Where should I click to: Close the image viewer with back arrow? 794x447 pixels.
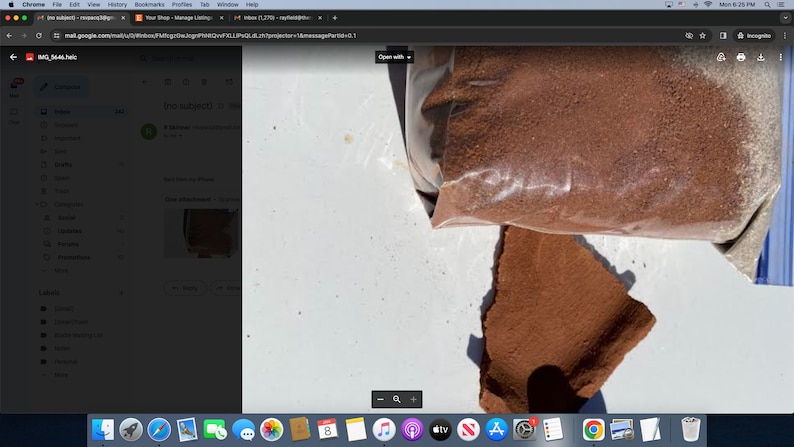coord(13,57)
